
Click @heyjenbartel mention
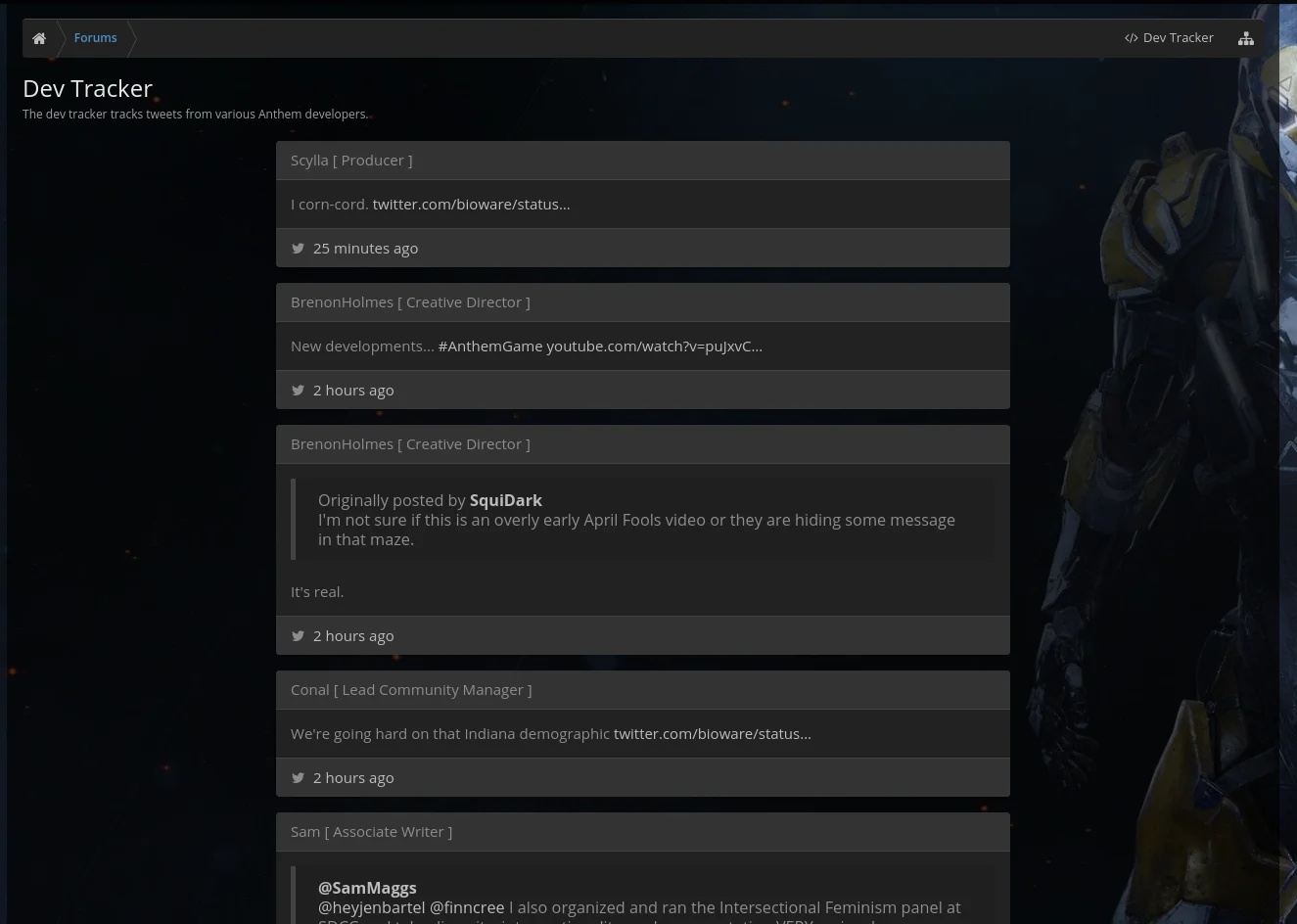[372, 908]
